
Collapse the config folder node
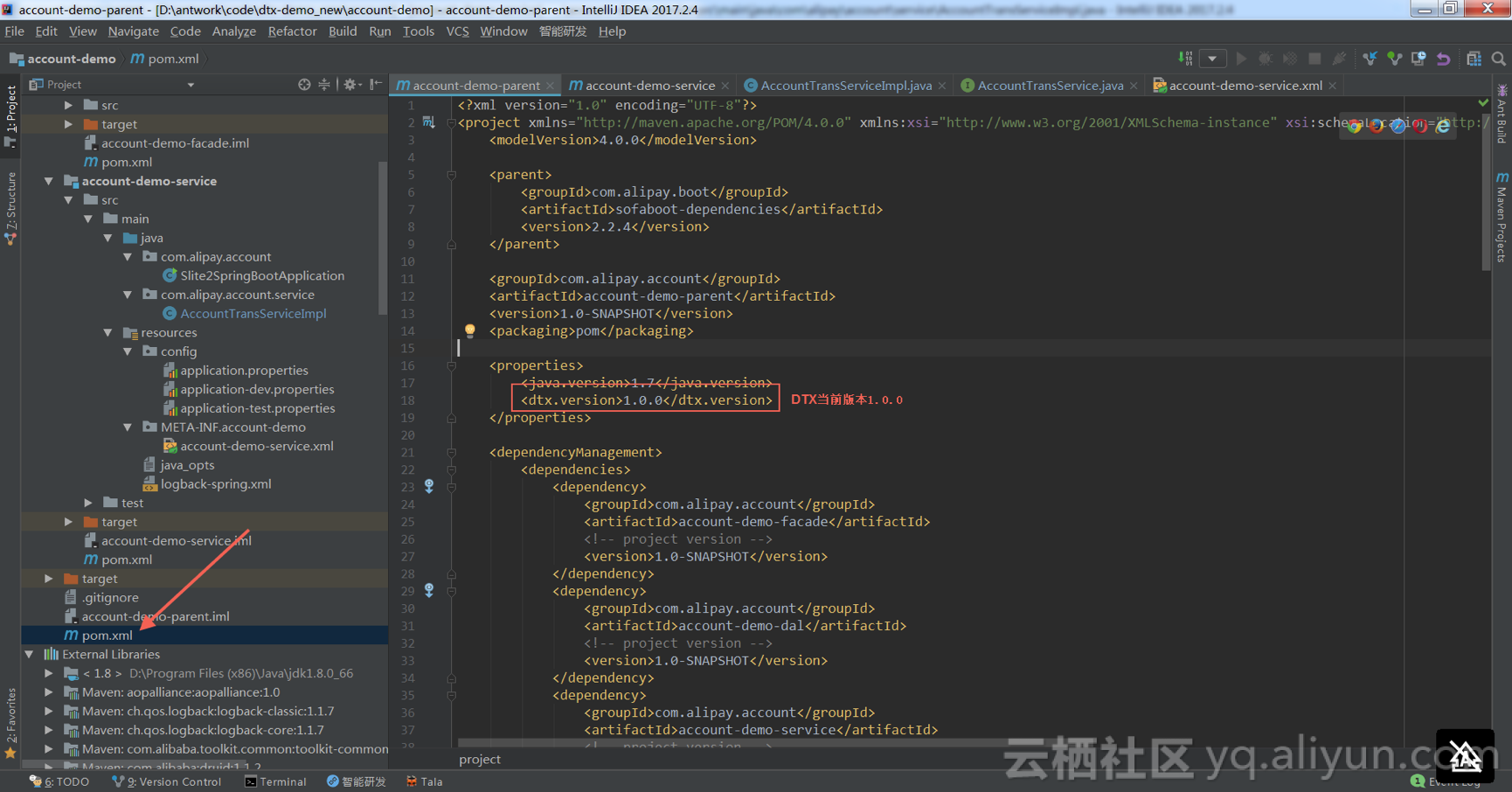click(x=128, y=351)
